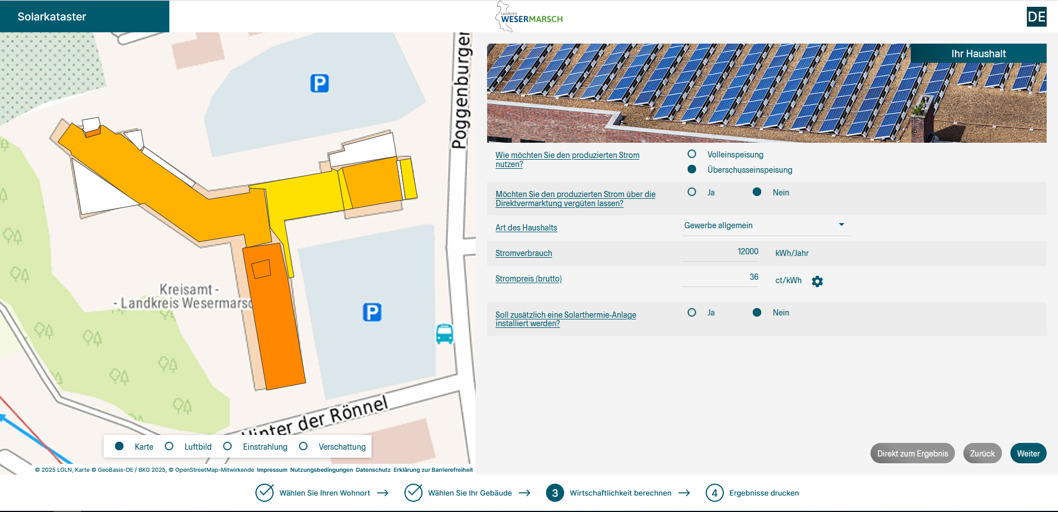Select Volleinspeisung radio option

point(692,154)
